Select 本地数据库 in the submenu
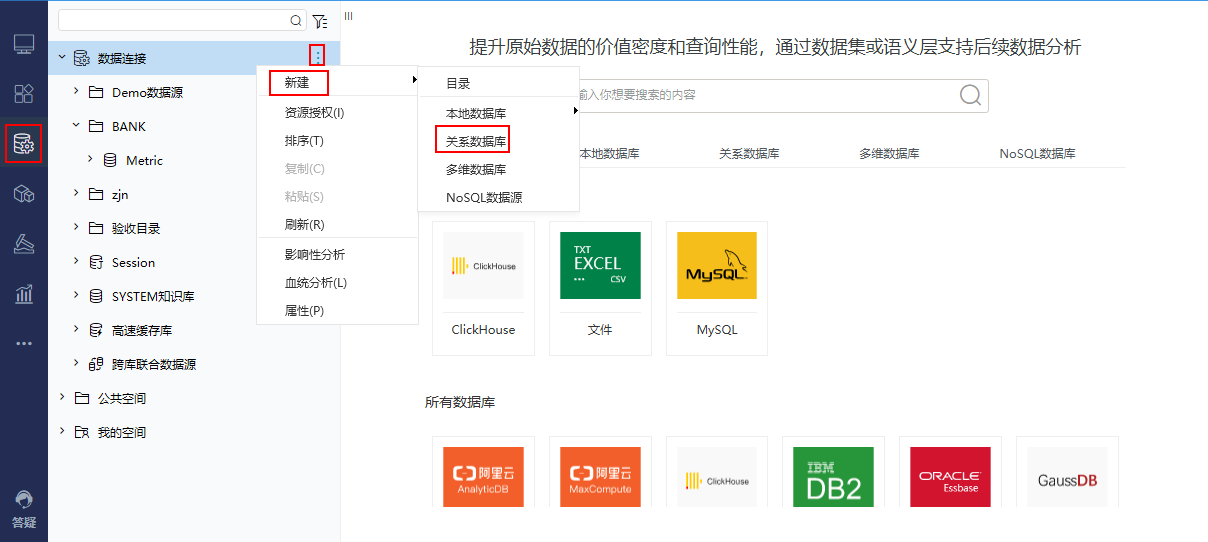 [498, 114]
